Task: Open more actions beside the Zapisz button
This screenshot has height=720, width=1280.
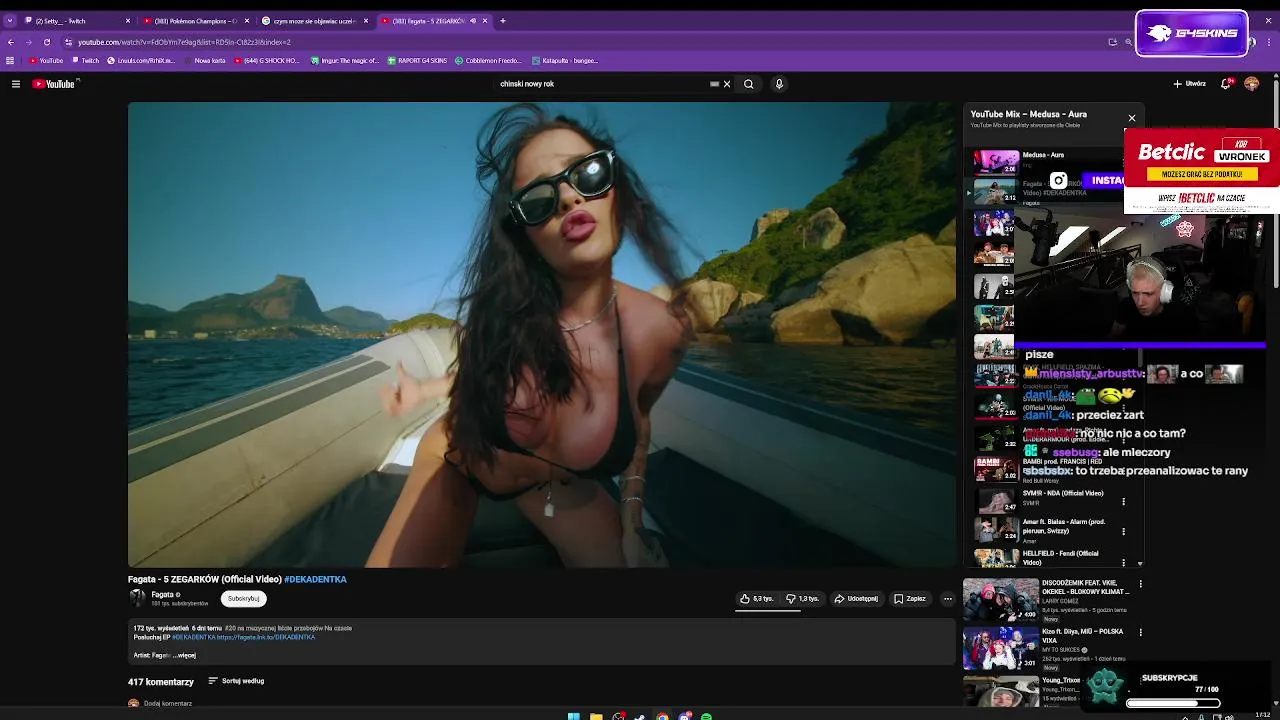Action: pos(948,599)
